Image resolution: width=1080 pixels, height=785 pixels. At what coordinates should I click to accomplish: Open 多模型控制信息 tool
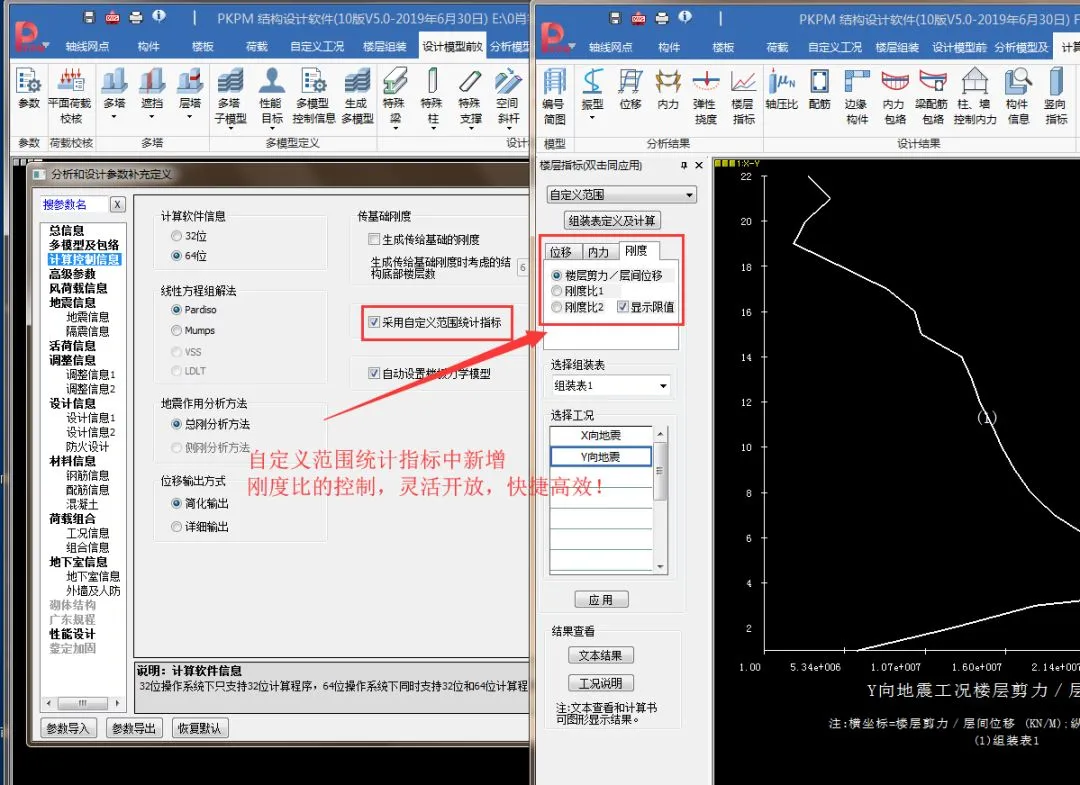click(313, 95)
